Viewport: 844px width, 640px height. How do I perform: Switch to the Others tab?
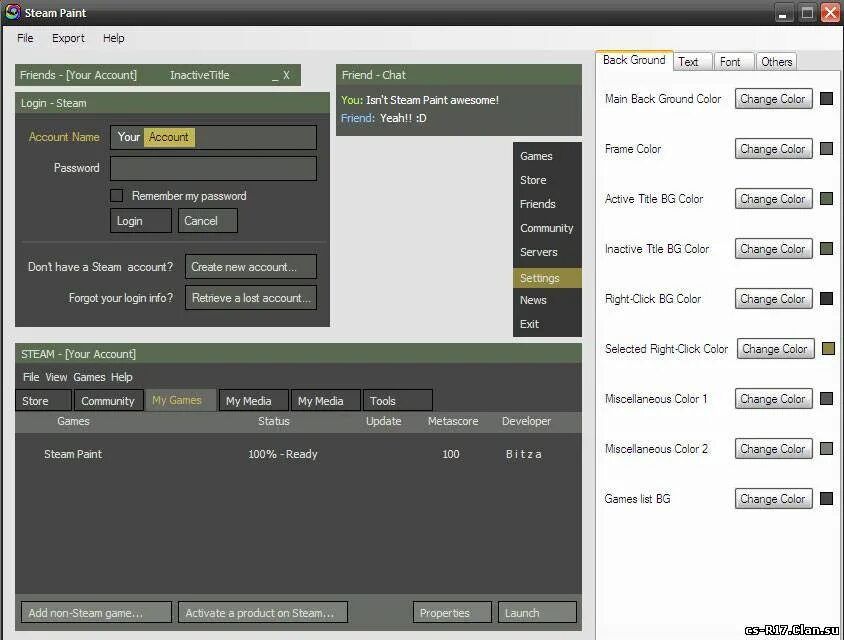pyautogui.click(x=776, y=62)
